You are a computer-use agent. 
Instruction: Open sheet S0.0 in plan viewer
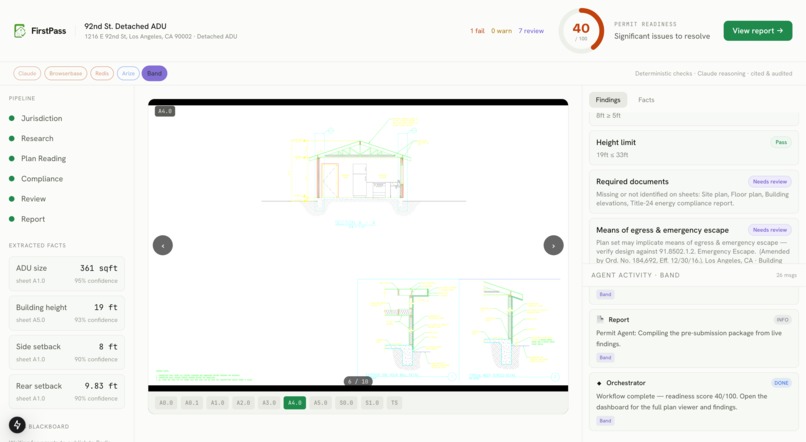coord(346,403)
